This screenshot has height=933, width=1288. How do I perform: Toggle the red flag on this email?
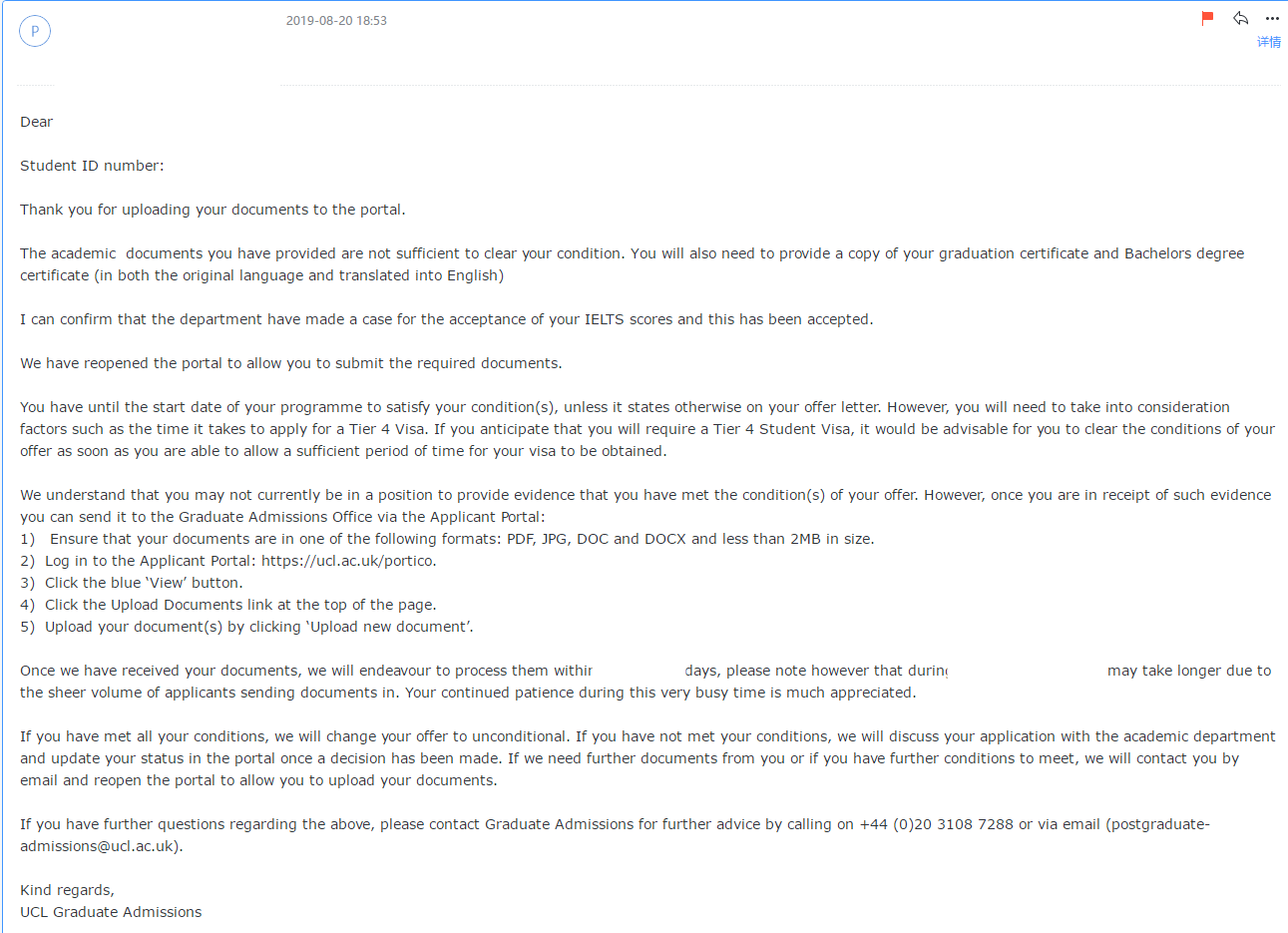(1207, 18)
